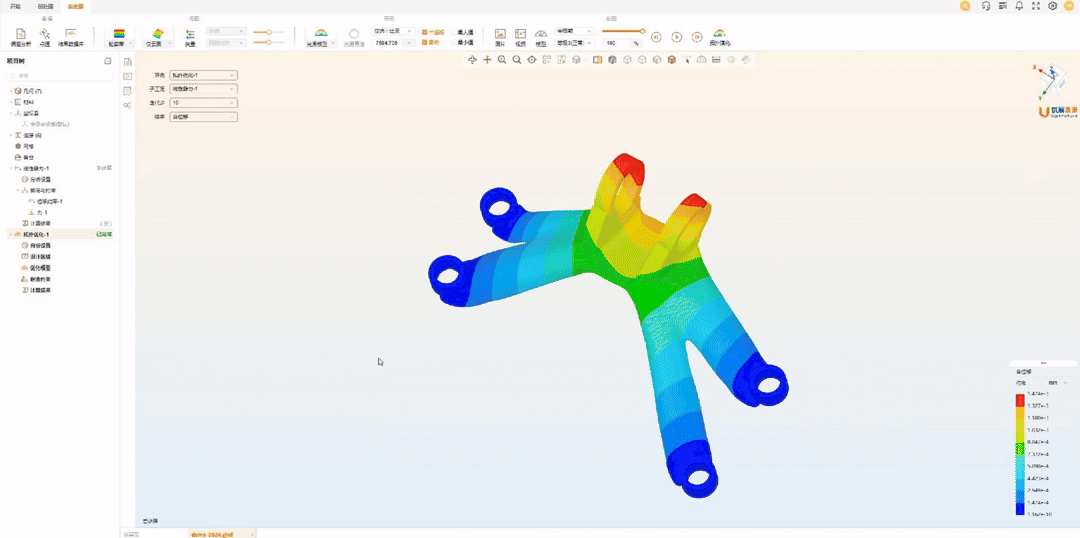Play the animation with the play button
This screenshot has width=1080, height=538.
pyautogui.click(x=677, y=37)
